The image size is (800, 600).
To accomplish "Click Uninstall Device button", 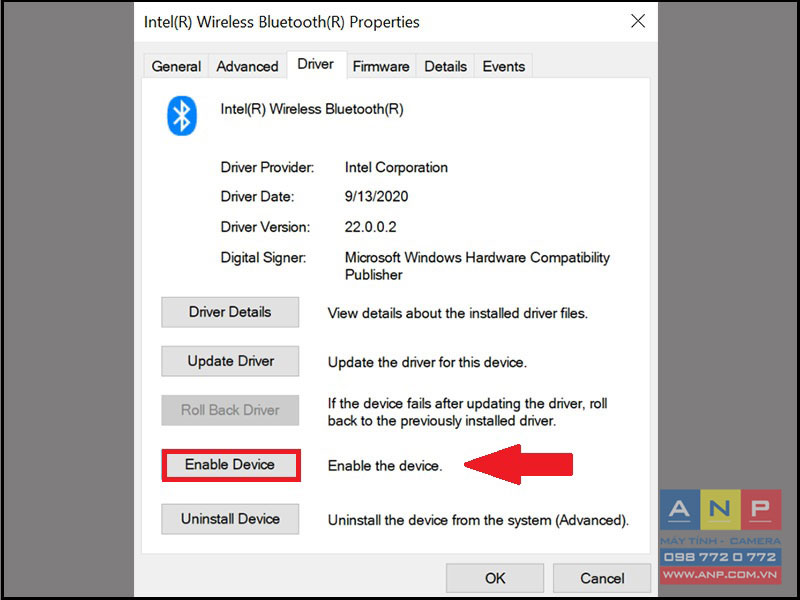I will 230,519.
